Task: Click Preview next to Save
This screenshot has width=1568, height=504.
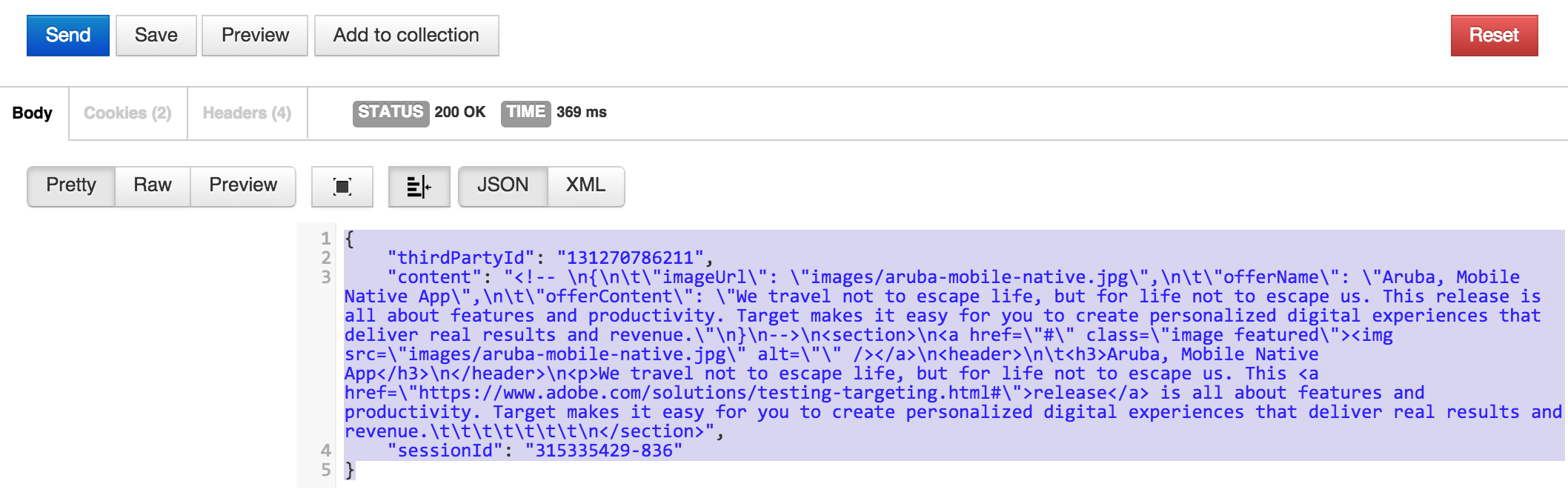Action: (255, 36)
